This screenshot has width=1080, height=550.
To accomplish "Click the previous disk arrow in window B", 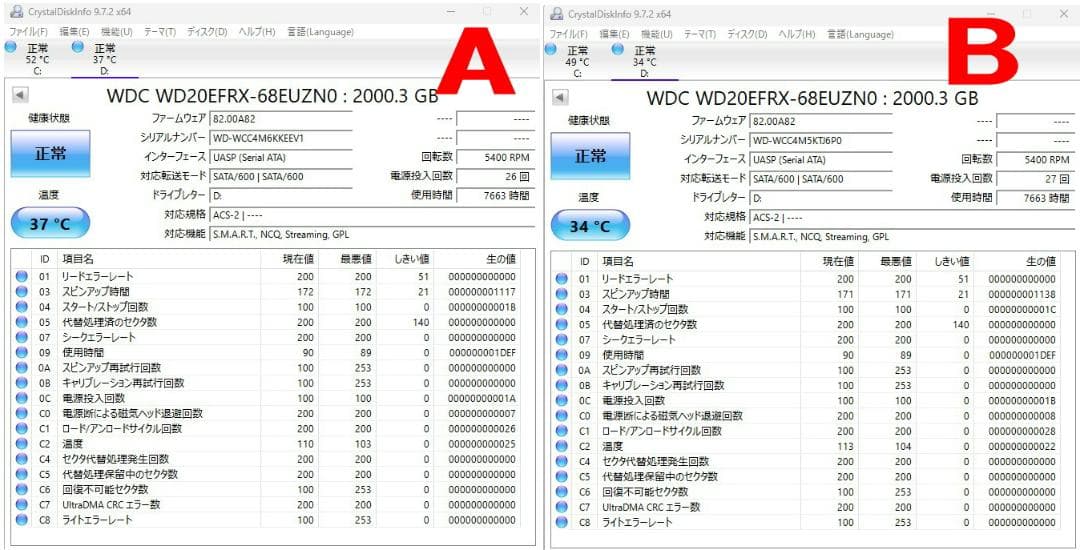I will coord(561,98).
